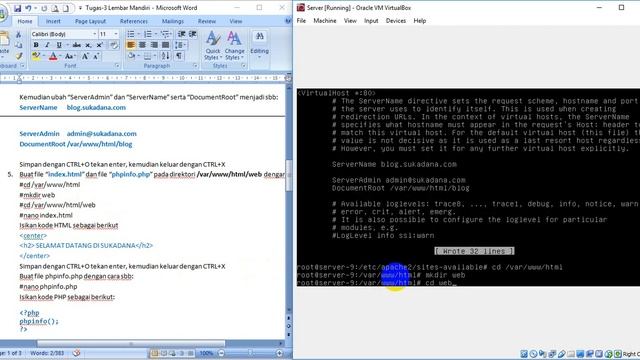Toggle Show/Hide paragraph marks
The height and width of the screenshot is (360, 640).
click(x=179, y=56)
